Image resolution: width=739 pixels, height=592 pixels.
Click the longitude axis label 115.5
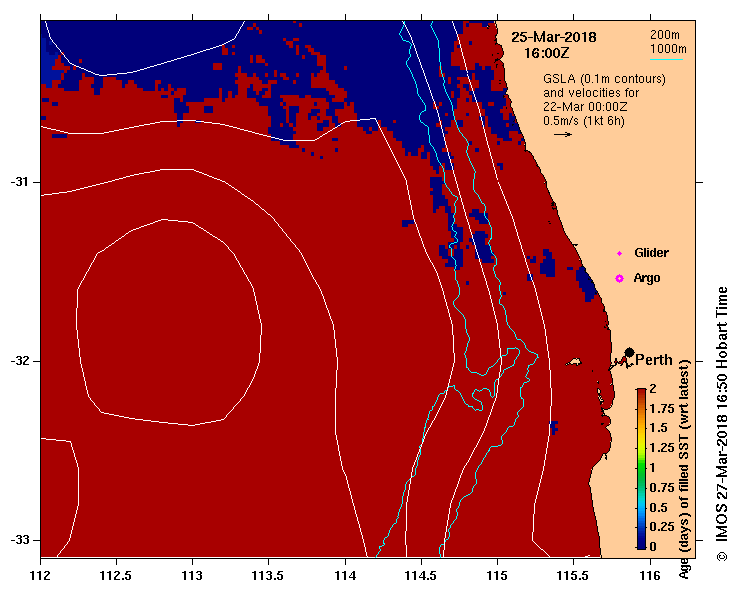pos(573,576)
